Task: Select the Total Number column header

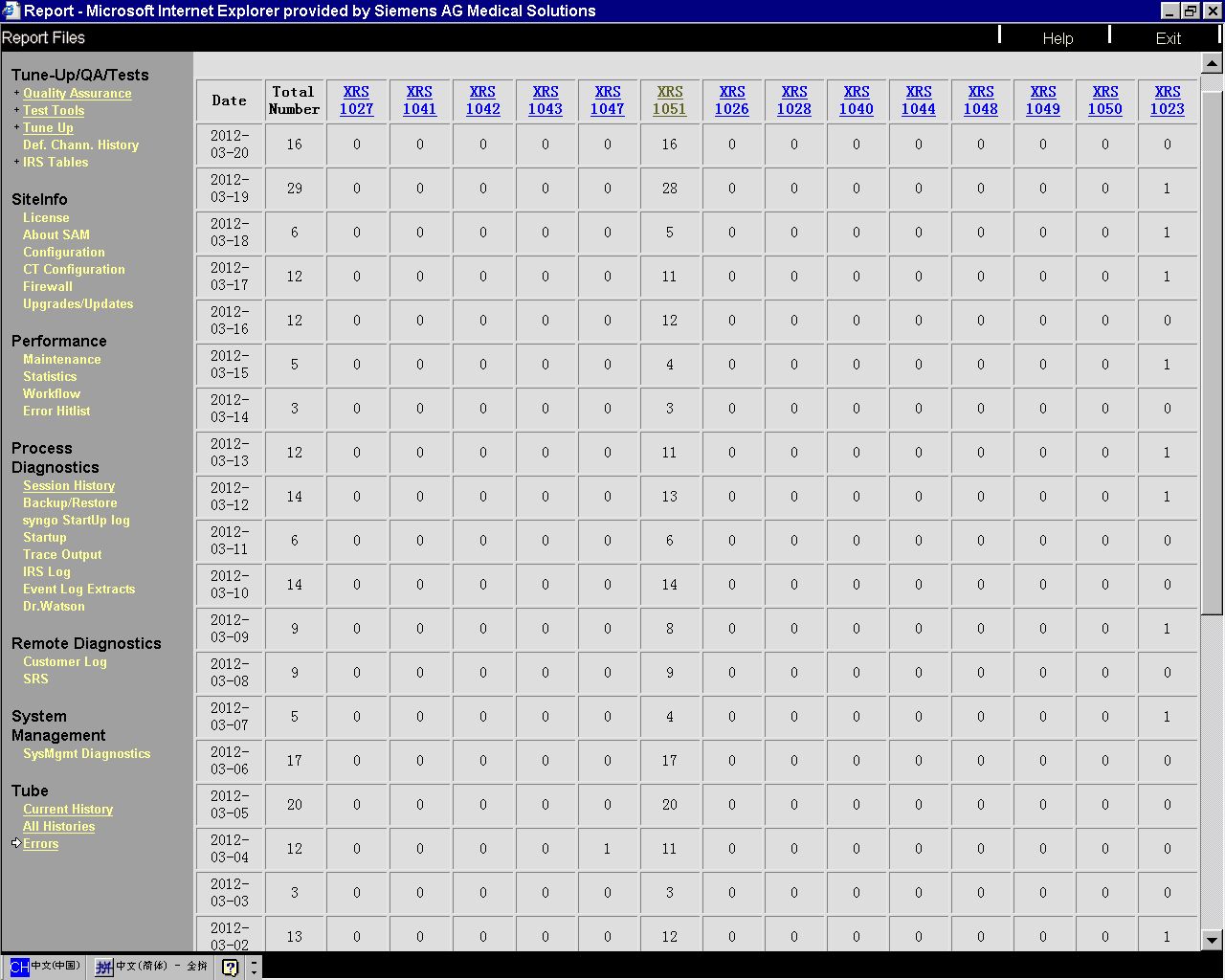Action: point(295,100)
